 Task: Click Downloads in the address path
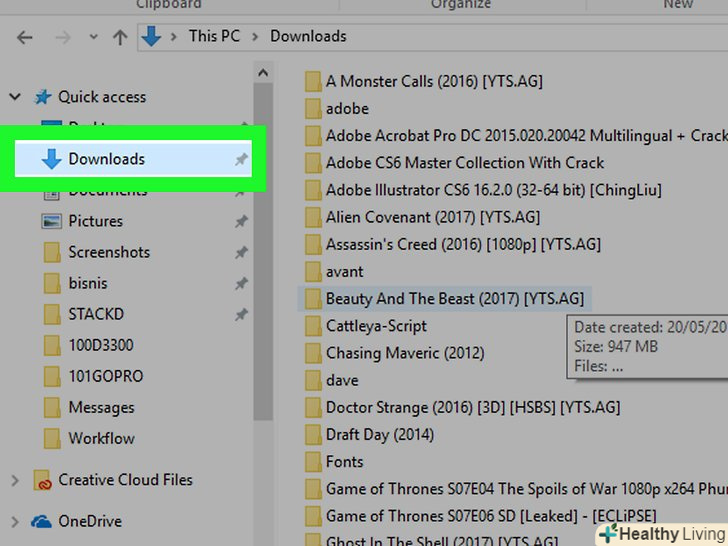(x=308, y=36)
